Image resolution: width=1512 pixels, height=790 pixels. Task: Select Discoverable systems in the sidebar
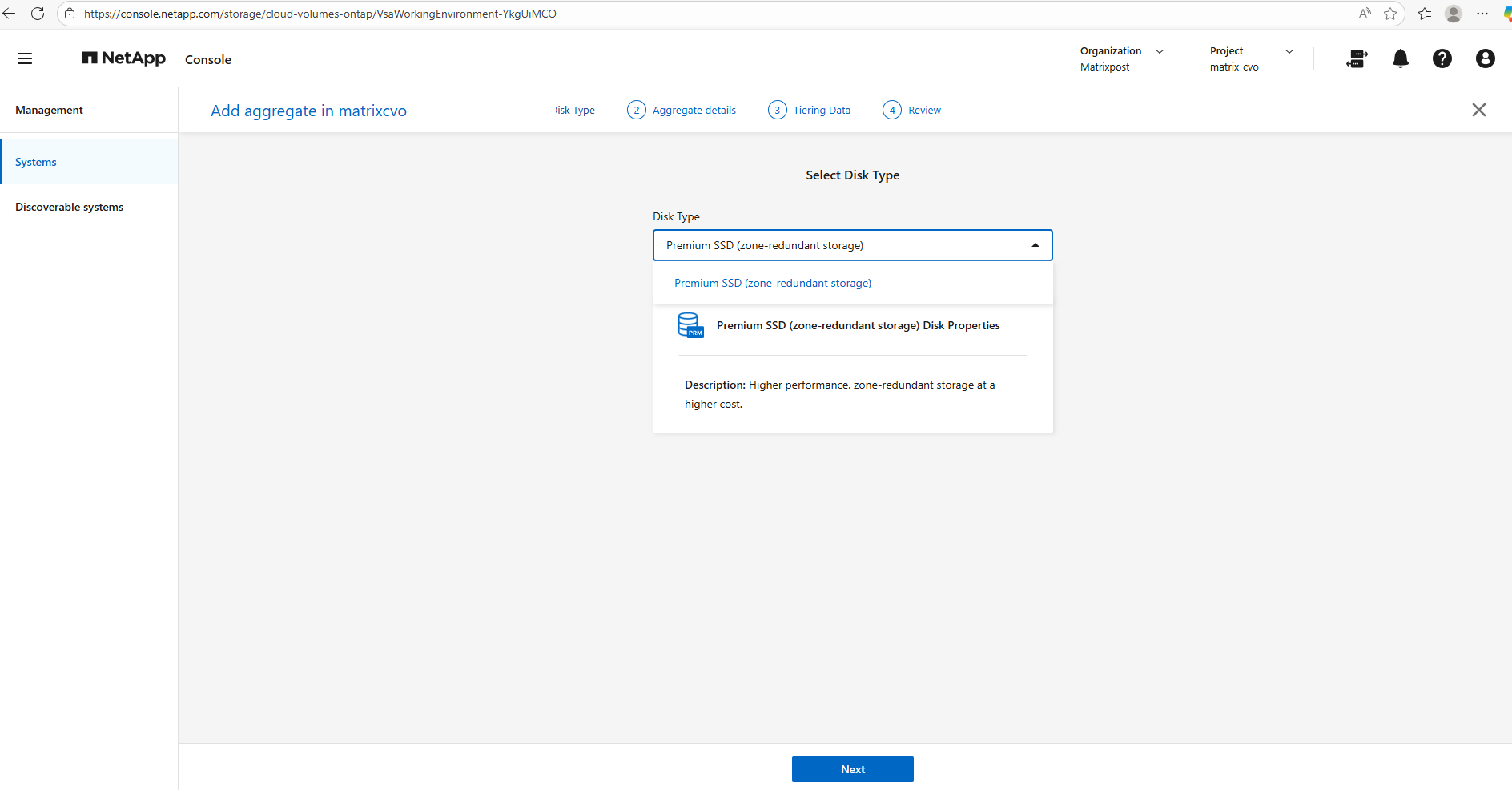[x=89, y=207]
